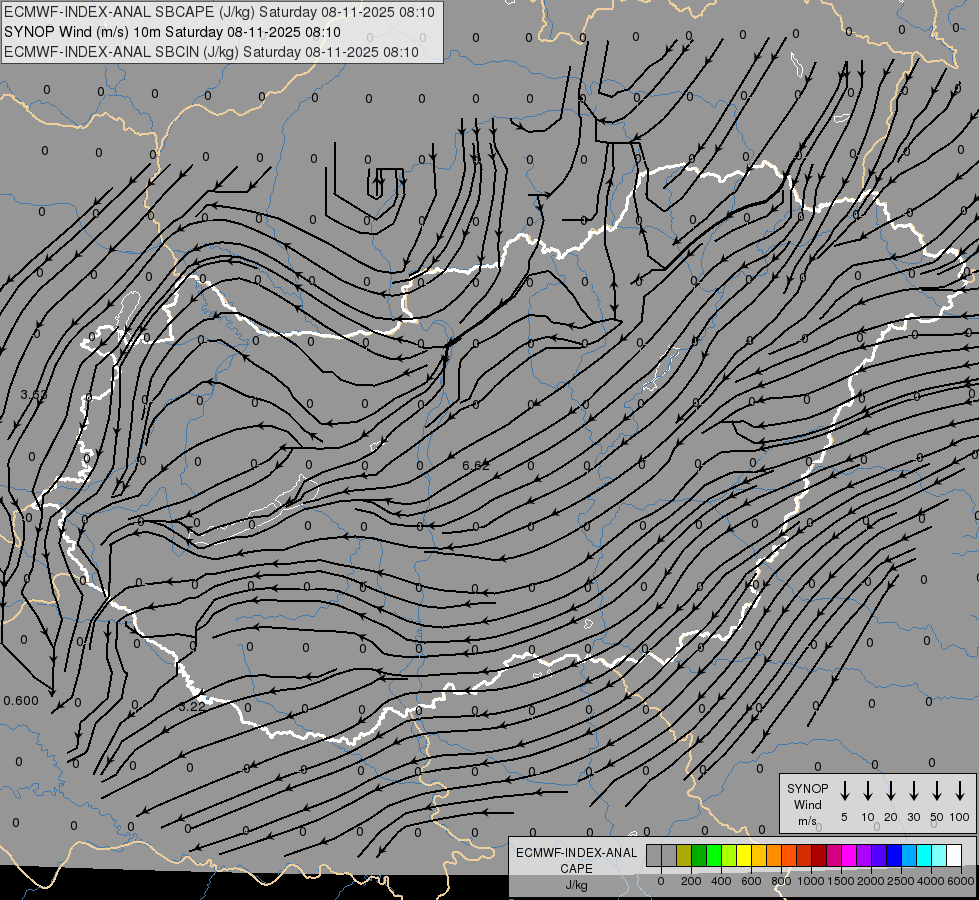The width and height of the screenshot is (979, 900).
Task: Click the 5 m/s wind arrow in legend
Action: point(844,791)
